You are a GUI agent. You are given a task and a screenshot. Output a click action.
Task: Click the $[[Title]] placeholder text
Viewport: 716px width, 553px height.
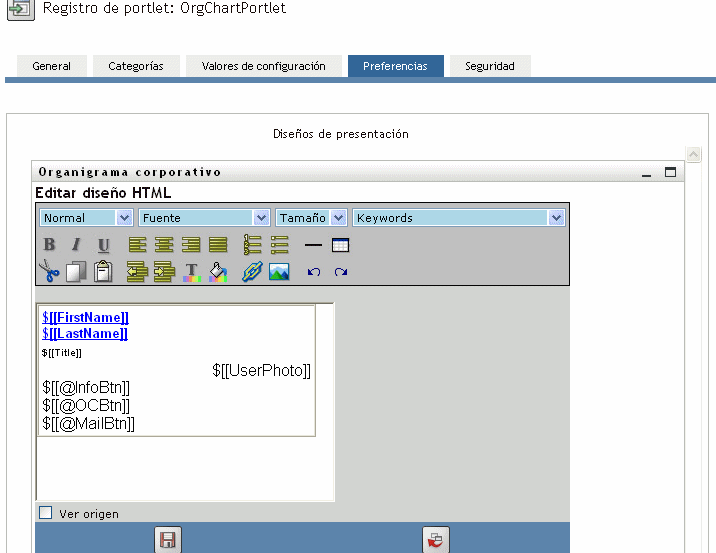point(62,353)
